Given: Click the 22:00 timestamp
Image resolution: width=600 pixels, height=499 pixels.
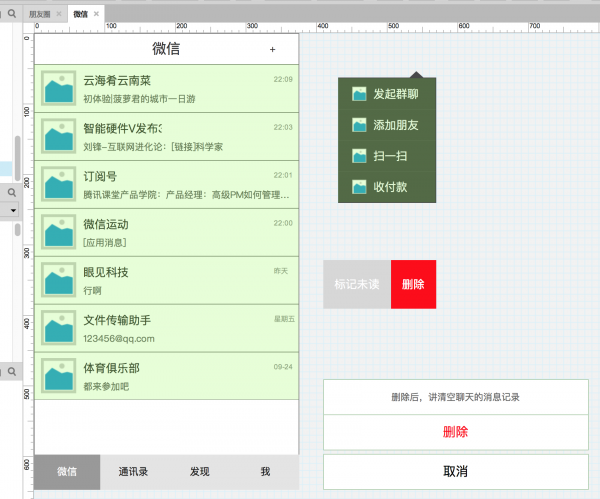Looking at the screenshot, I should click(283, 223).
